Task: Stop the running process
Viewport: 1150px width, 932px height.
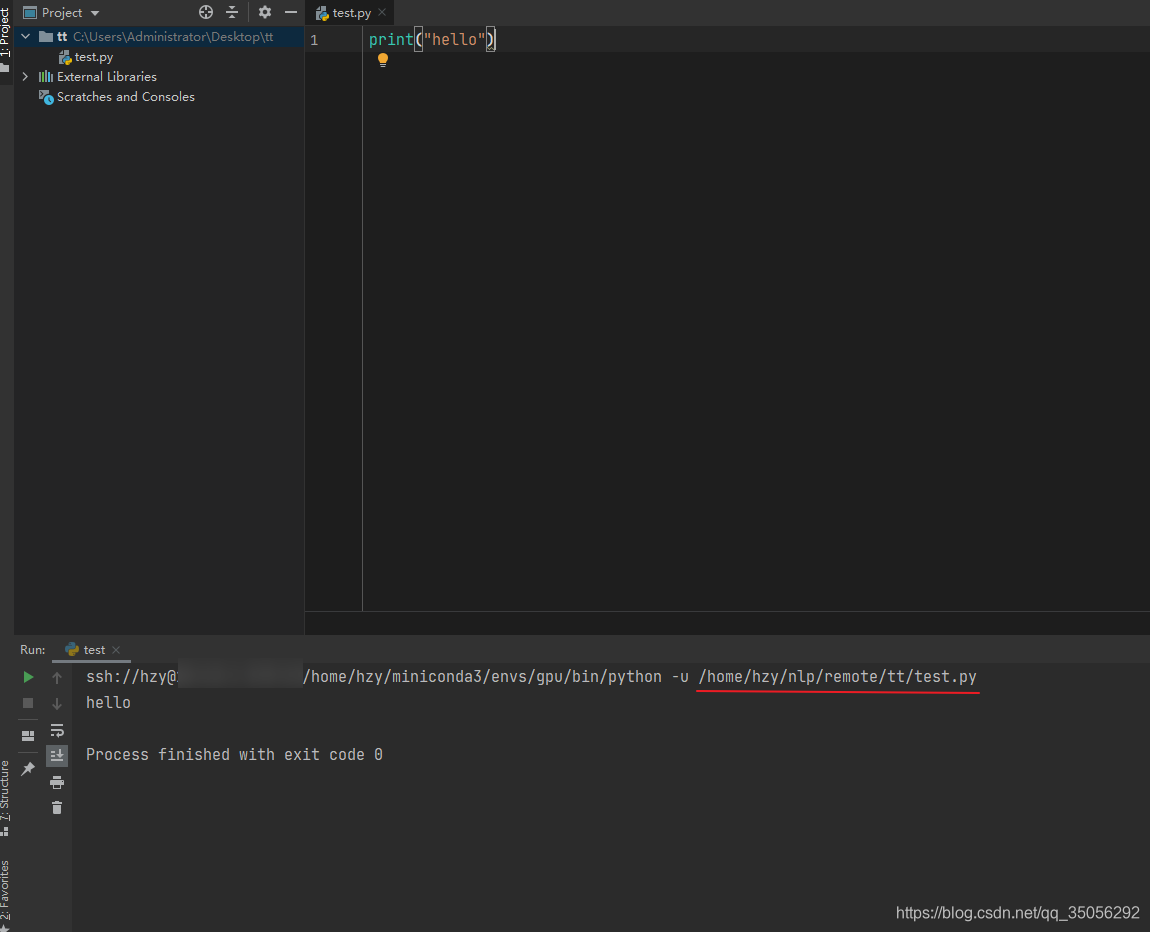Action: [x=28, y=702]
